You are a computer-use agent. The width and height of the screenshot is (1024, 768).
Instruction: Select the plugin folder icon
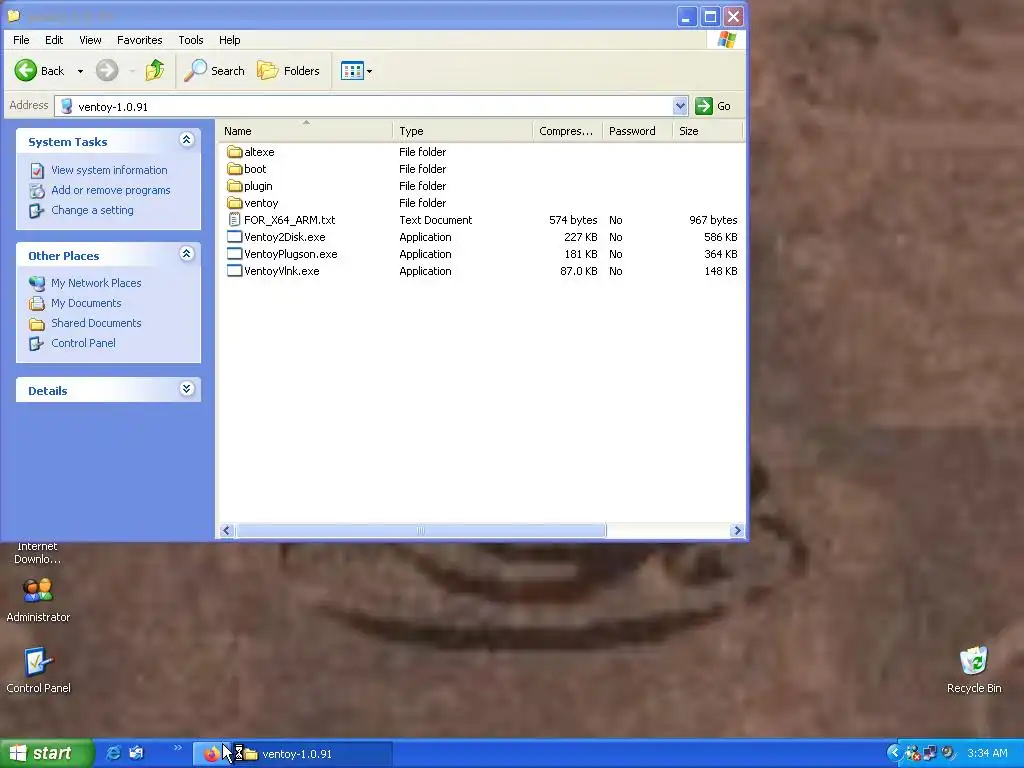(234, 185)
